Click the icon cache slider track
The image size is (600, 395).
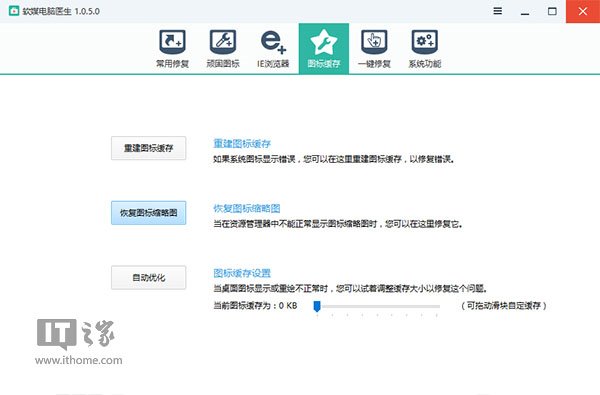click(x=377, y=306)
